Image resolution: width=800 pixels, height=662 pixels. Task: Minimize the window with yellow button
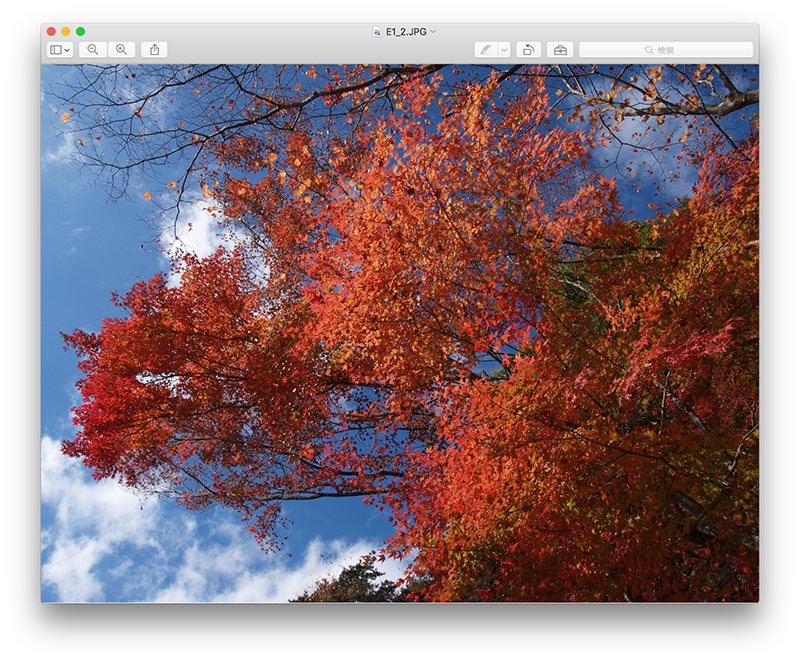[x=66, y=32]
